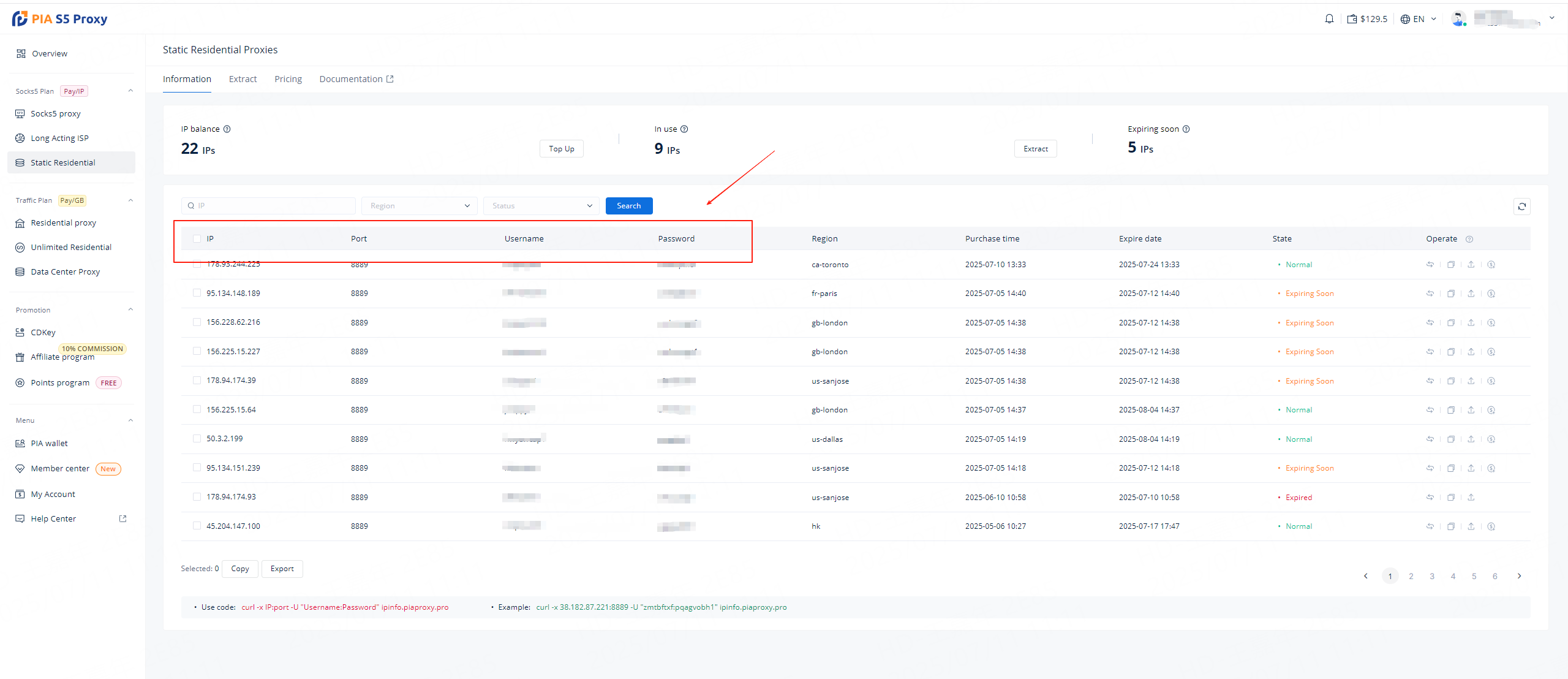Refresh the proxy list table

click(1522, 207)
